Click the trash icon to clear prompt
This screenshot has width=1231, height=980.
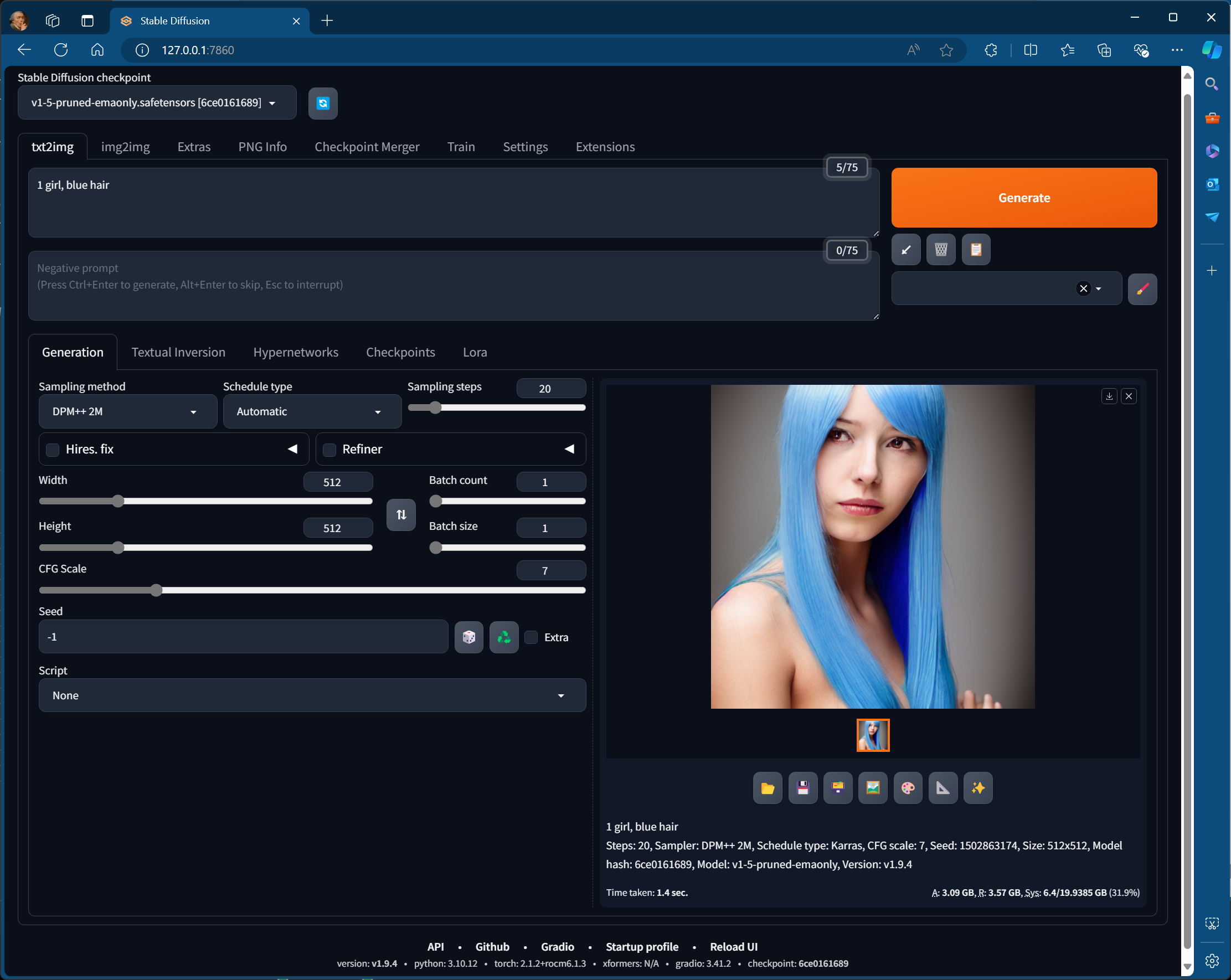point(940,249)
